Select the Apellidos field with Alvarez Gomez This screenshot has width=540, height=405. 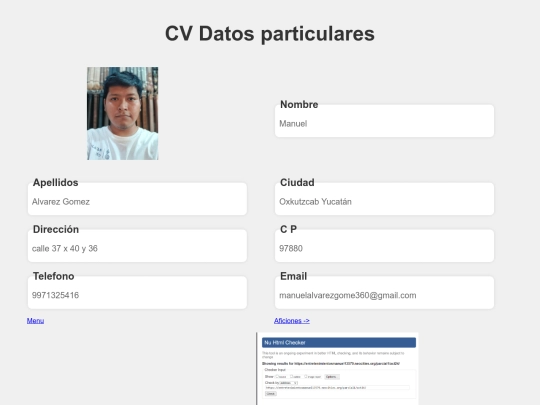(137, 199)
